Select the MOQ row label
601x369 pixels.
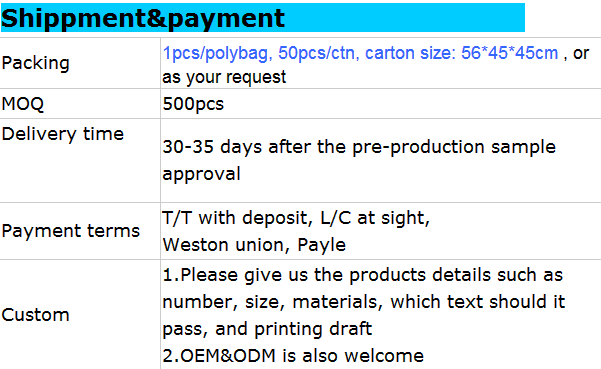[23, 104]
